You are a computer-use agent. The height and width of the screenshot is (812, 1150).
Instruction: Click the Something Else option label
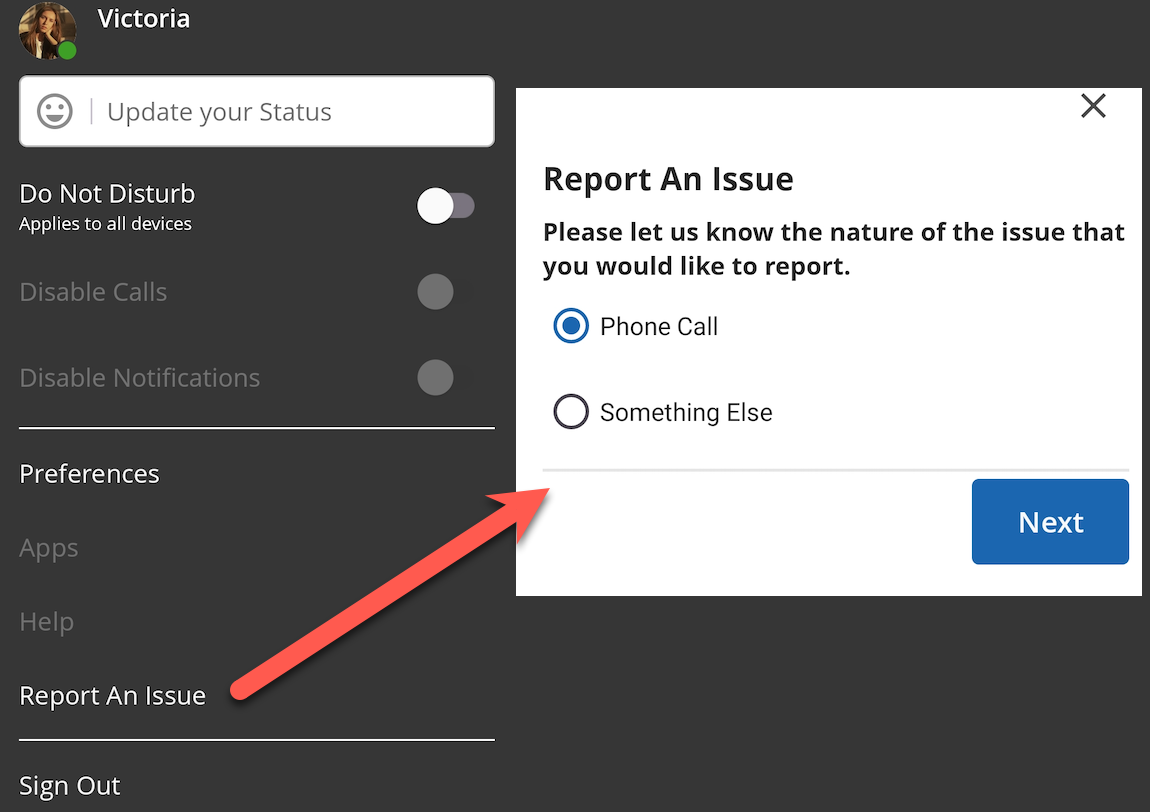click(686, 412)
